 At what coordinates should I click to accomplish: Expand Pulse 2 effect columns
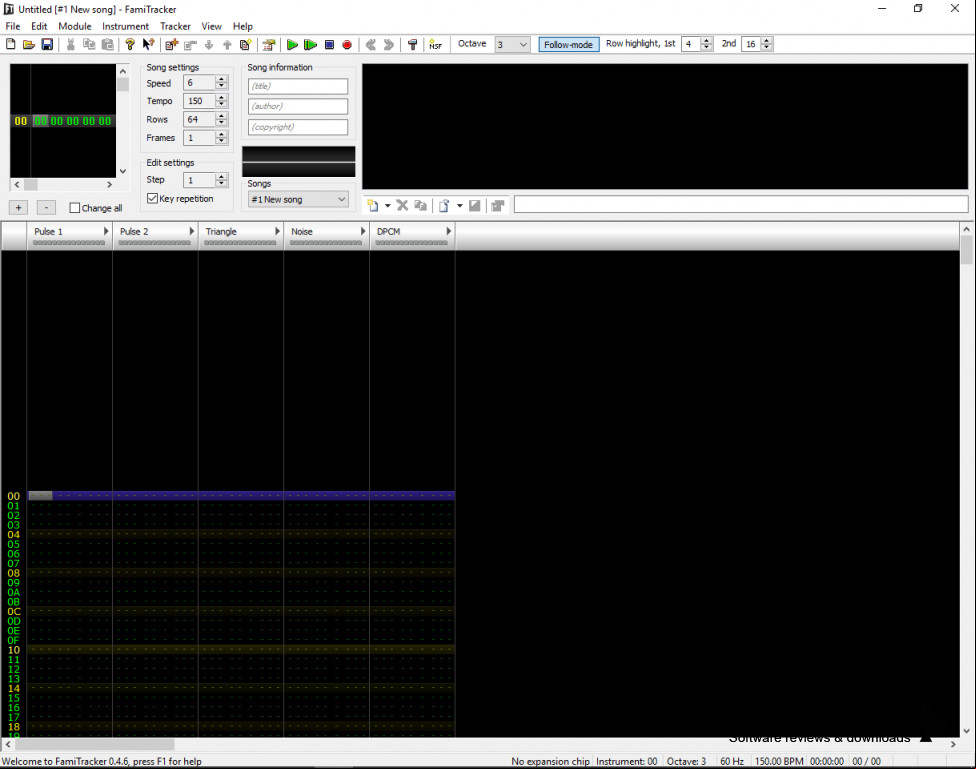coord(192,231)
